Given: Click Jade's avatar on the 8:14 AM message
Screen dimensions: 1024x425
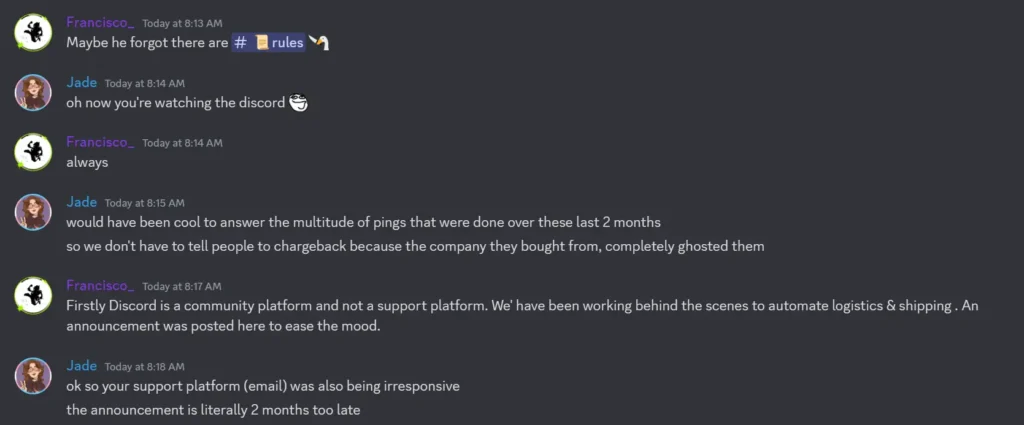Looking at the screenshot, I should click(x=33, y=92).
